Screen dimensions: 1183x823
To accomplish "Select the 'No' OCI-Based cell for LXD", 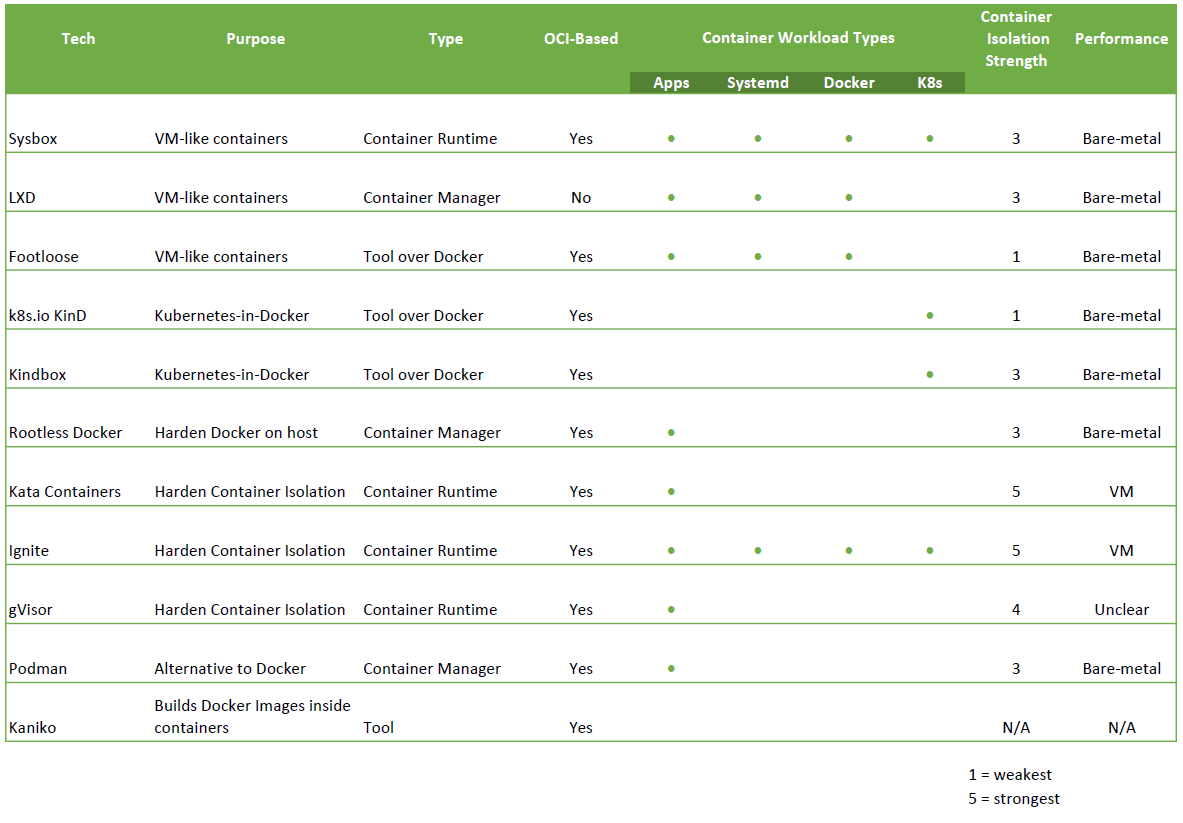I will (581, 198).
